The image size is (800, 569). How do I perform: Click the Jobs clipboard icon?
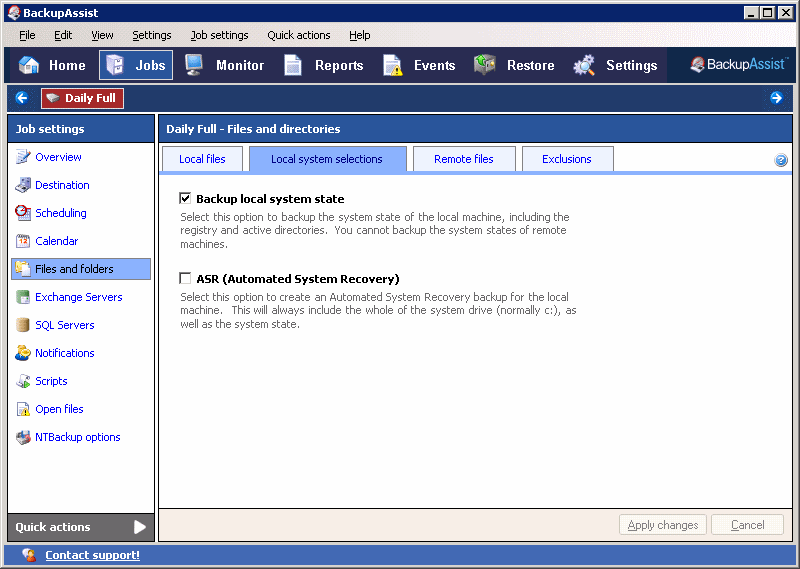(x=115, y=65)
